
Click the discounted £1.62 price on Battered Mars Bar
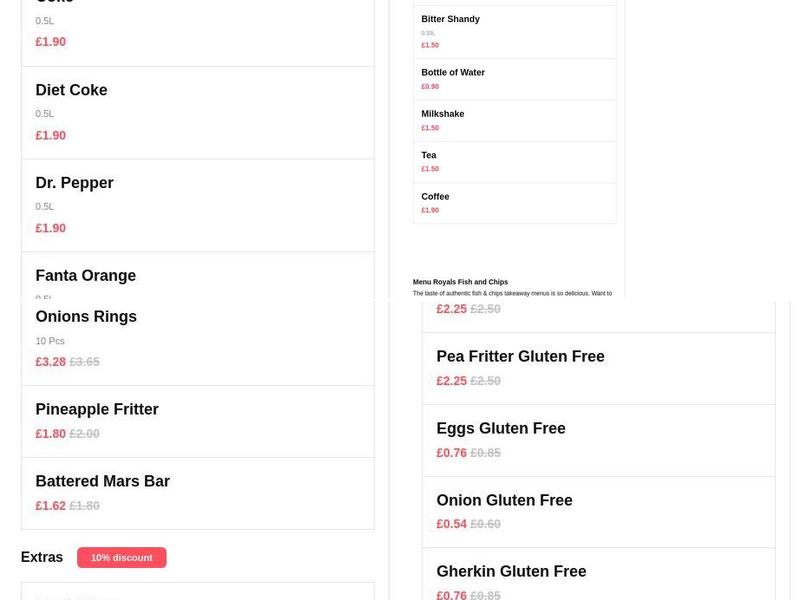coord(50,505)
